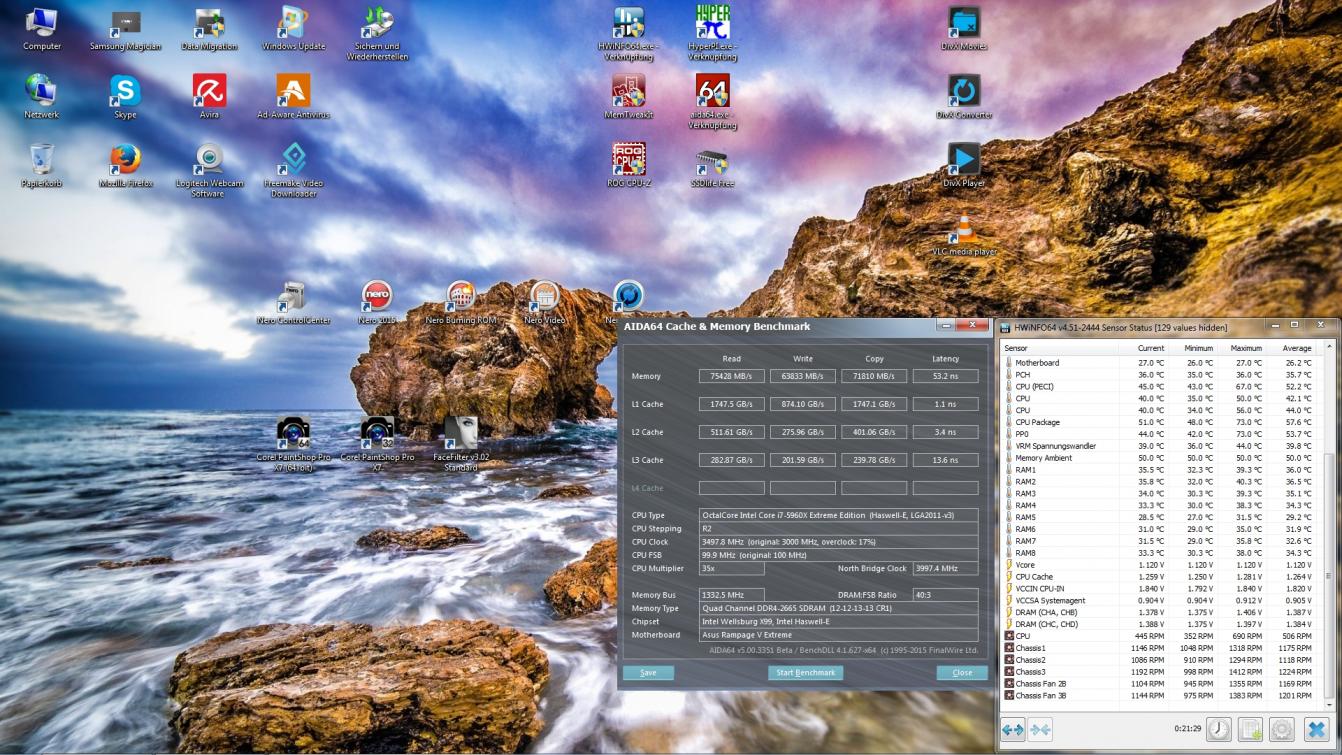Launch Samsung Magician shortcut
The image size is (1342, 755).
[x=125, y=28]
